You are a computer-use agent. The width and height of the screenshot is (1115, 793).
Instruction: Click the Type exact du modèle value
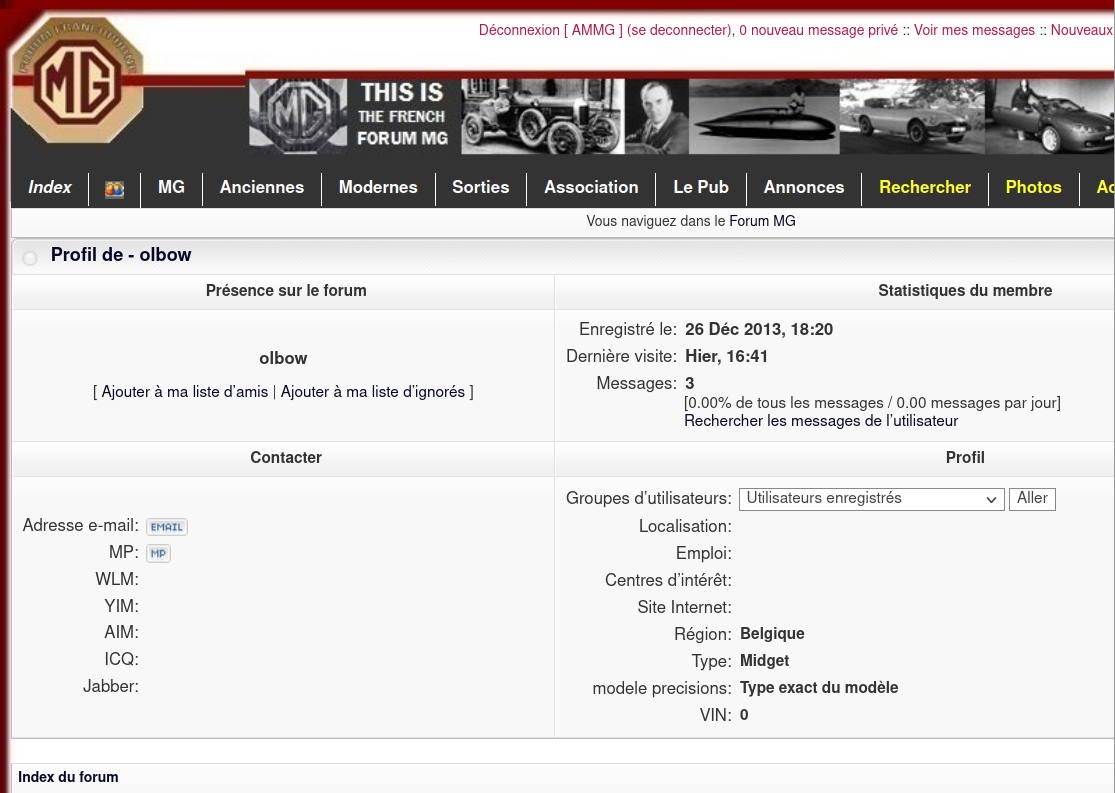pyautogui.click(x=819, y=688)
